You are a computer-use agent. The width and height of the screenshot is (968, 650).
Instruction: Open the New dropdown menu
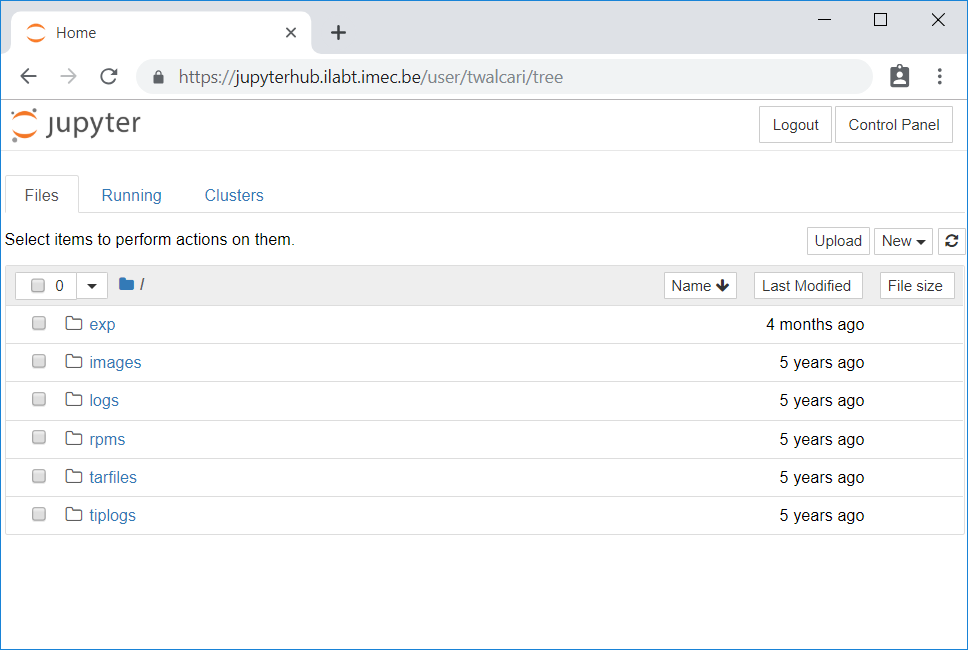tap(903, 241)
